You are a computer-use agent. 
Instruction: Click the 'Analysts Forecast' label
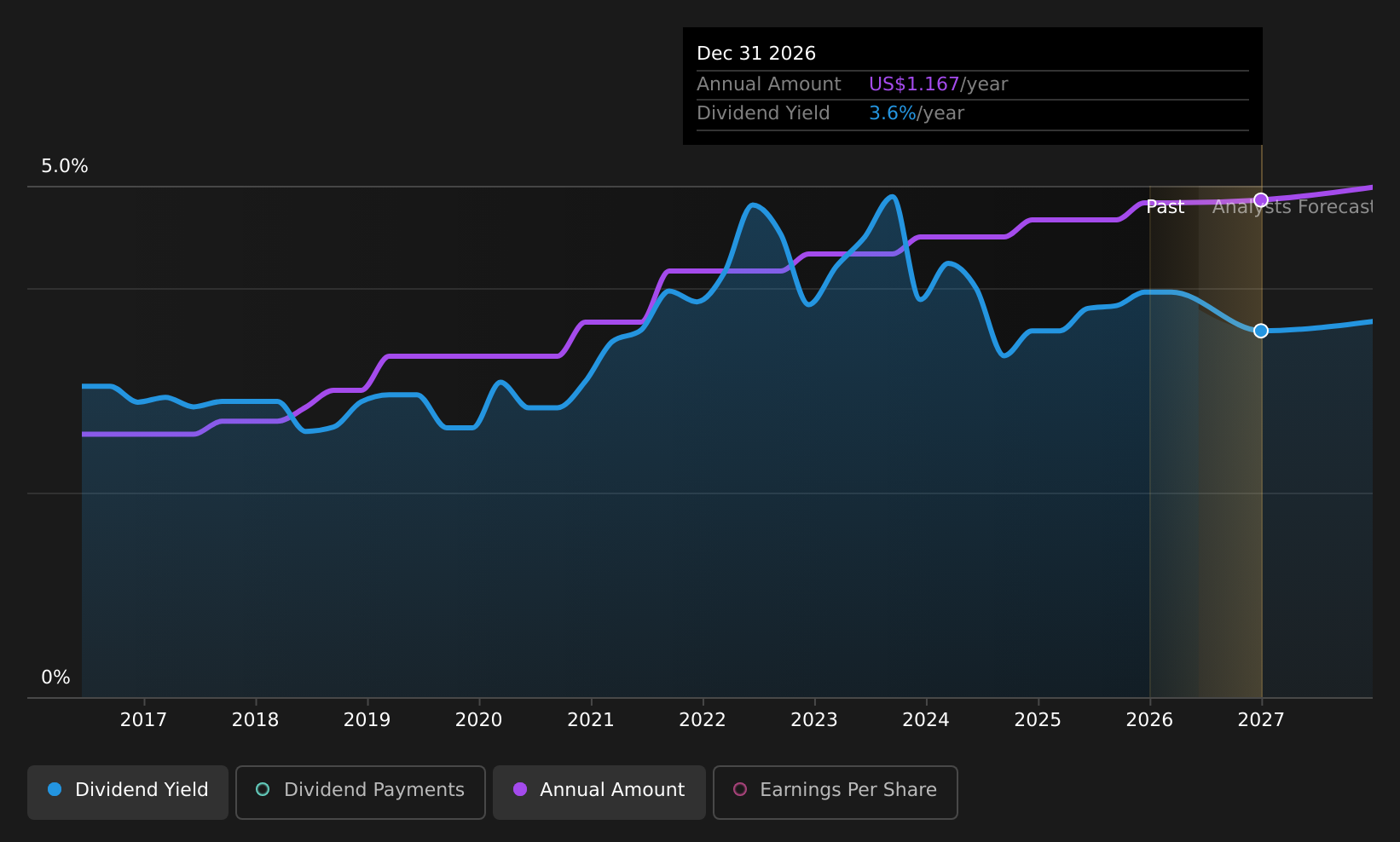click(x=1293, y=207)
